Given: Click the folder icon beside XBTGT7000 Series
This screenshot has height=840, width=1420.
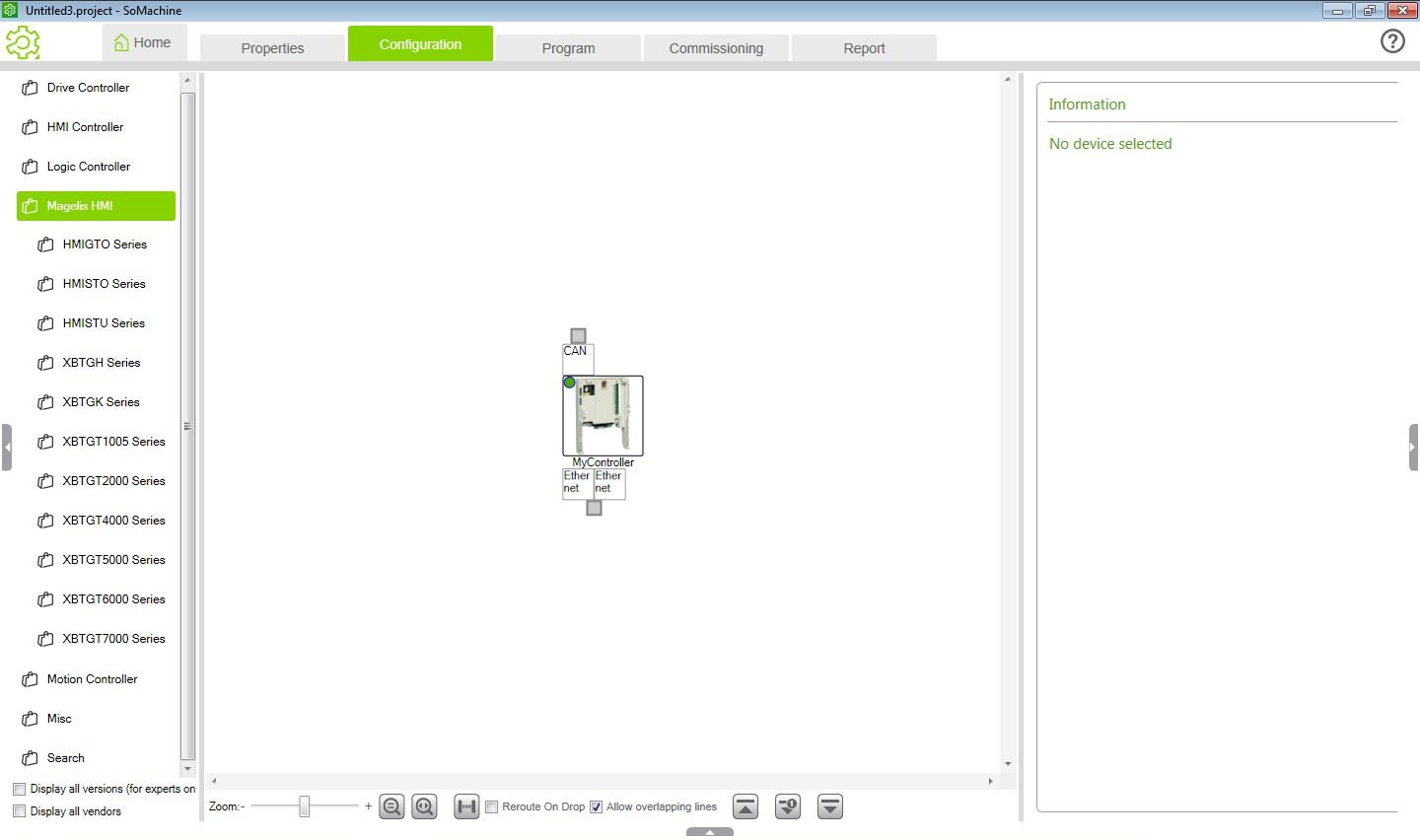Looking at the screenshot, I should pyautogui.click(x=45, y=639).
